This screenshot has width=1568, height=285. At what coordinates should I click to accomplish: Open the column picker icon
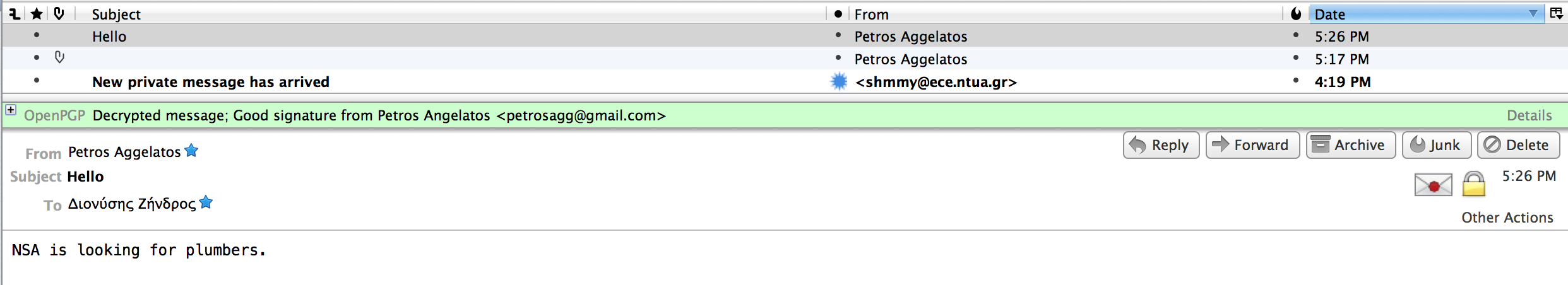pos(1556,13)
